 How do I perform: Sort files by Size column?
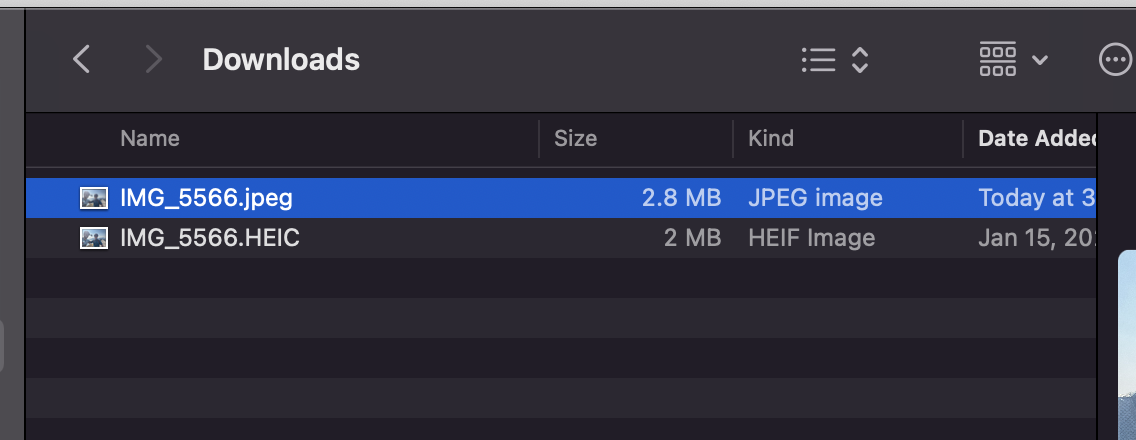tap(575, 138)
